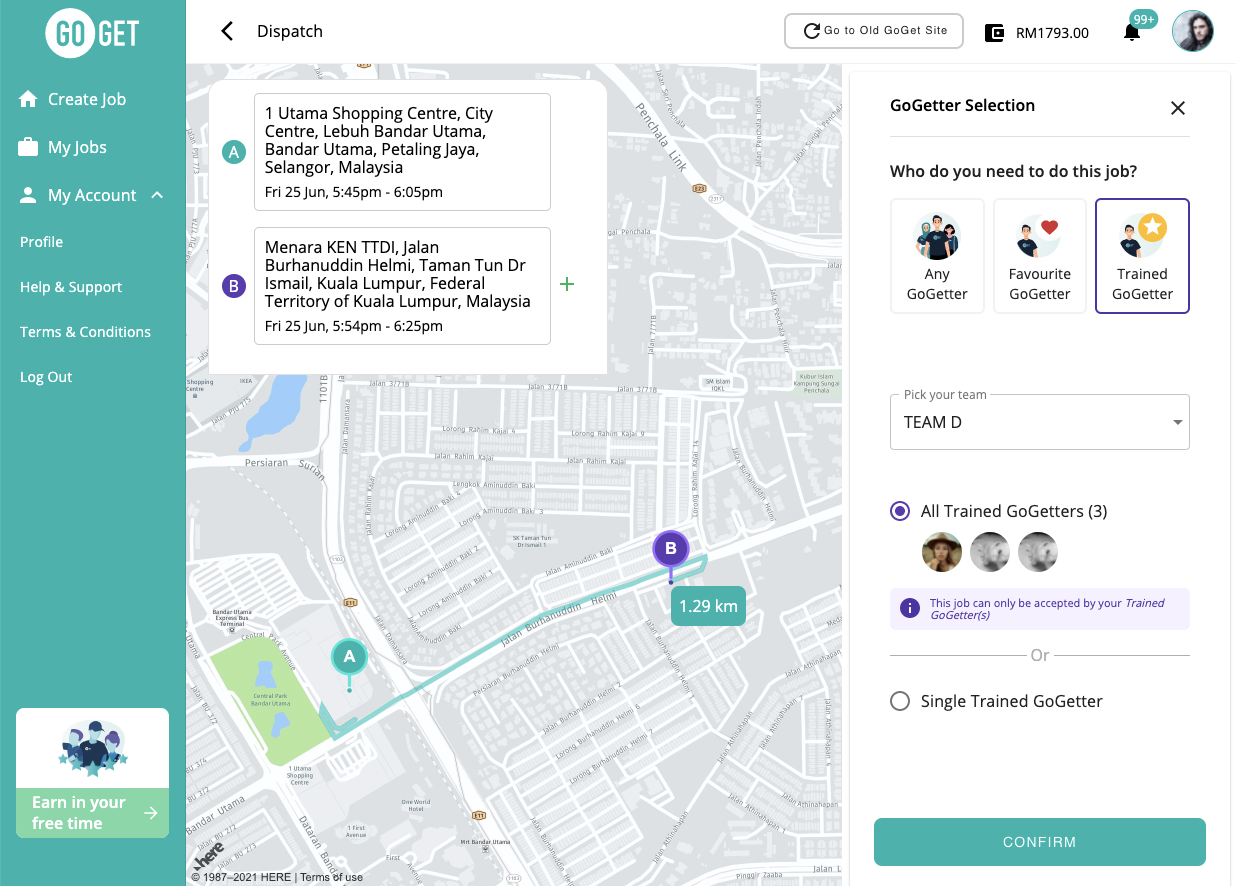
Task: Click the arrow on the Earn banner
Action: point(151,813)
